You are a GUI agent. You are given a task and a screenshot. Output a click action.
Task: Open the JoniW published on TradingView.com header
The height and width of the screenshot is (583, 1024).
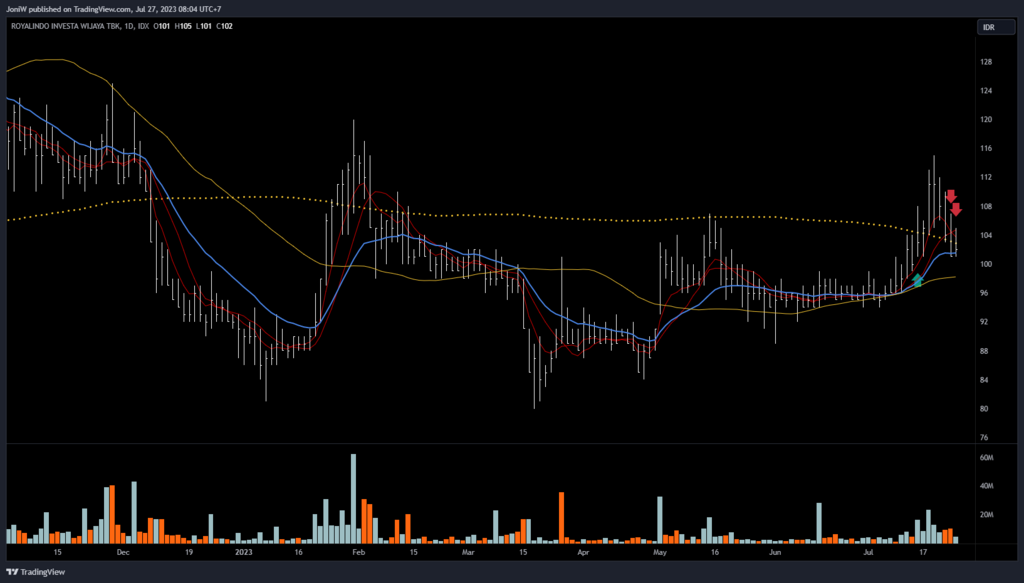111,8
